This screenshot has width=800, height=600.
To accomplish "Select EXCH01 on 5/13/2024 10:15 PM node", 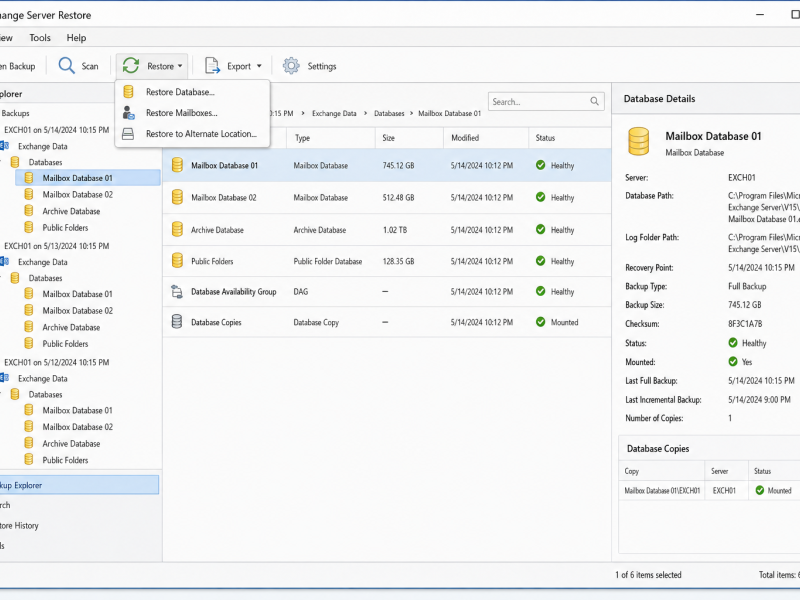I will tap(57, 246).
